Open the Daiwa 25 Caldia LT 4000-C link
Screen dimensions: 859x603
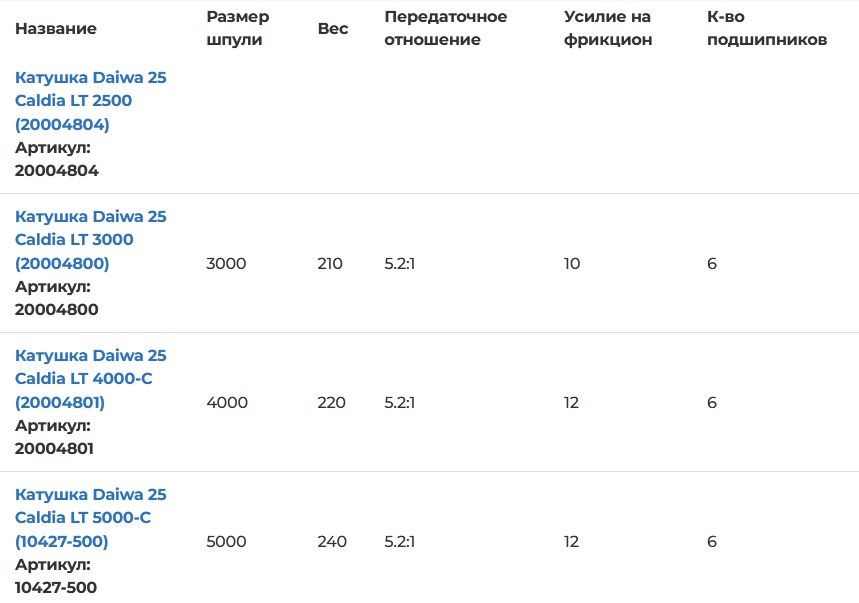click(90, 379)
